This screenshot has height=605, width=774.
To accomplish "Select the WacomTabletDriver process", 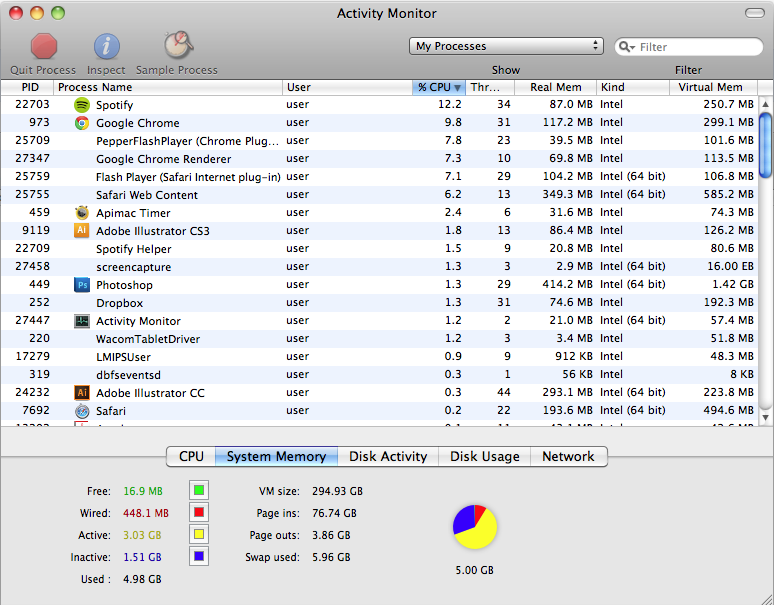I will pyautogui.click(x=379, y=339).
